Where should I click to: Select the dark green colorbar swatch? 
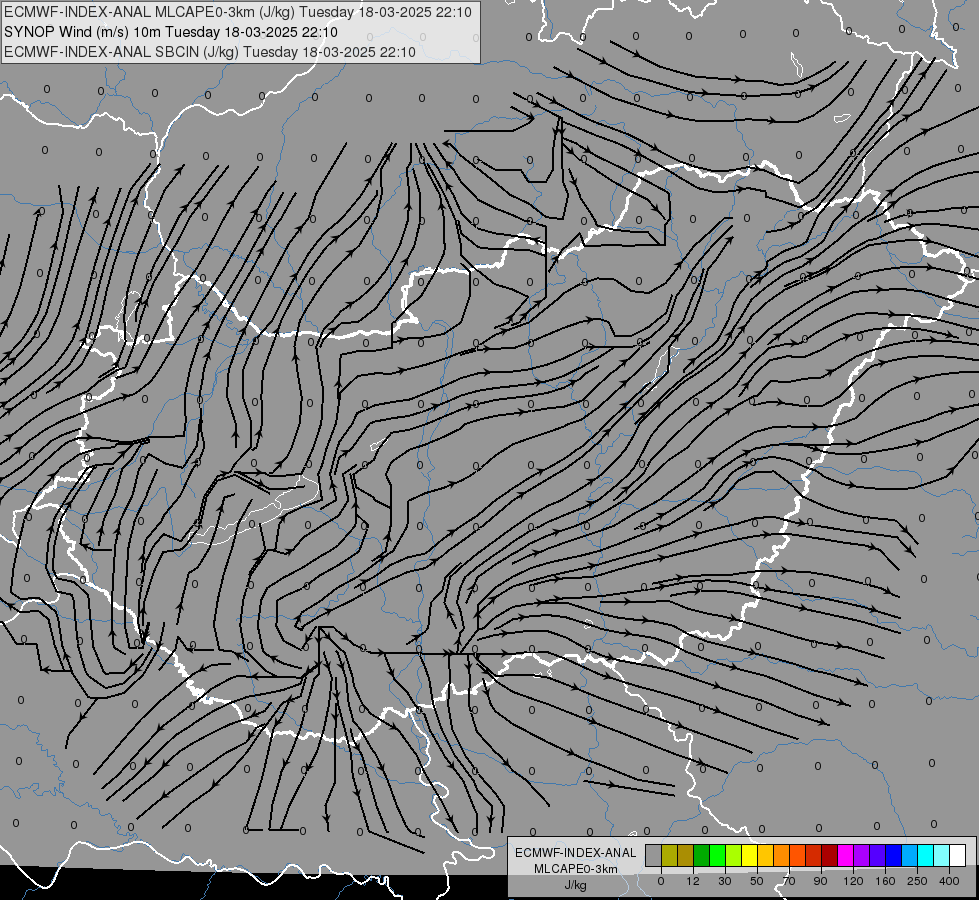701,855
